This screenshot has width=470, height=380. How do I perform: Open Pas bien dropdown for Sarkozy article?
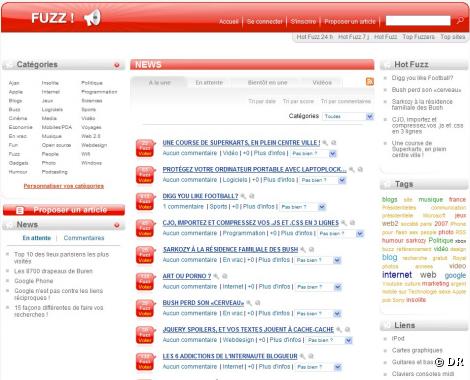click(318, 260)
